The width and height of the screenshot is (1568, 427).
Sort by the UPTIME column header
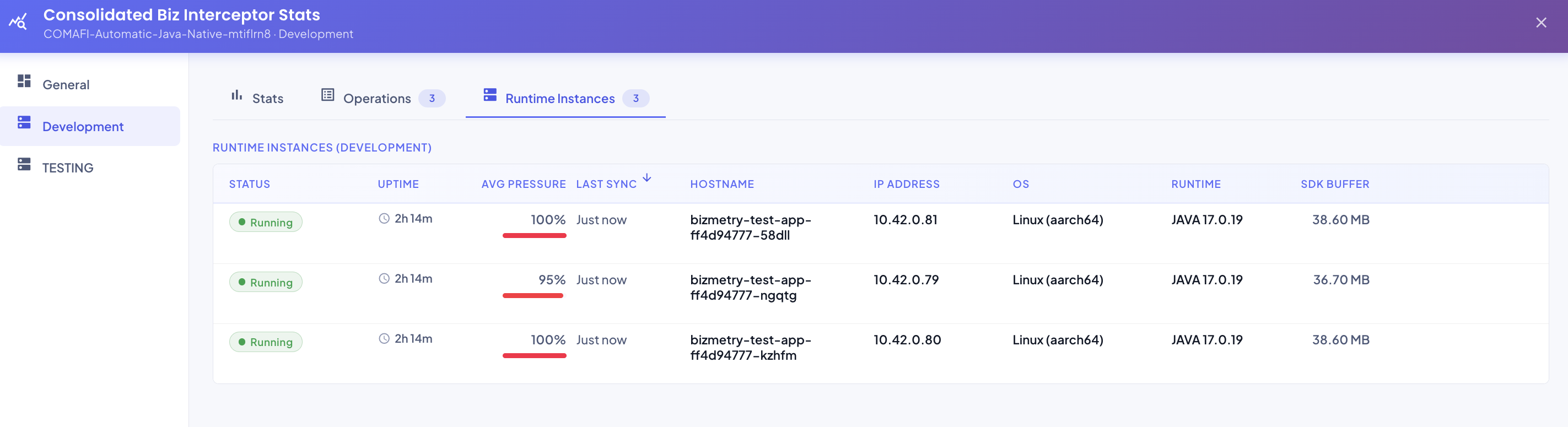click(398, 183)
